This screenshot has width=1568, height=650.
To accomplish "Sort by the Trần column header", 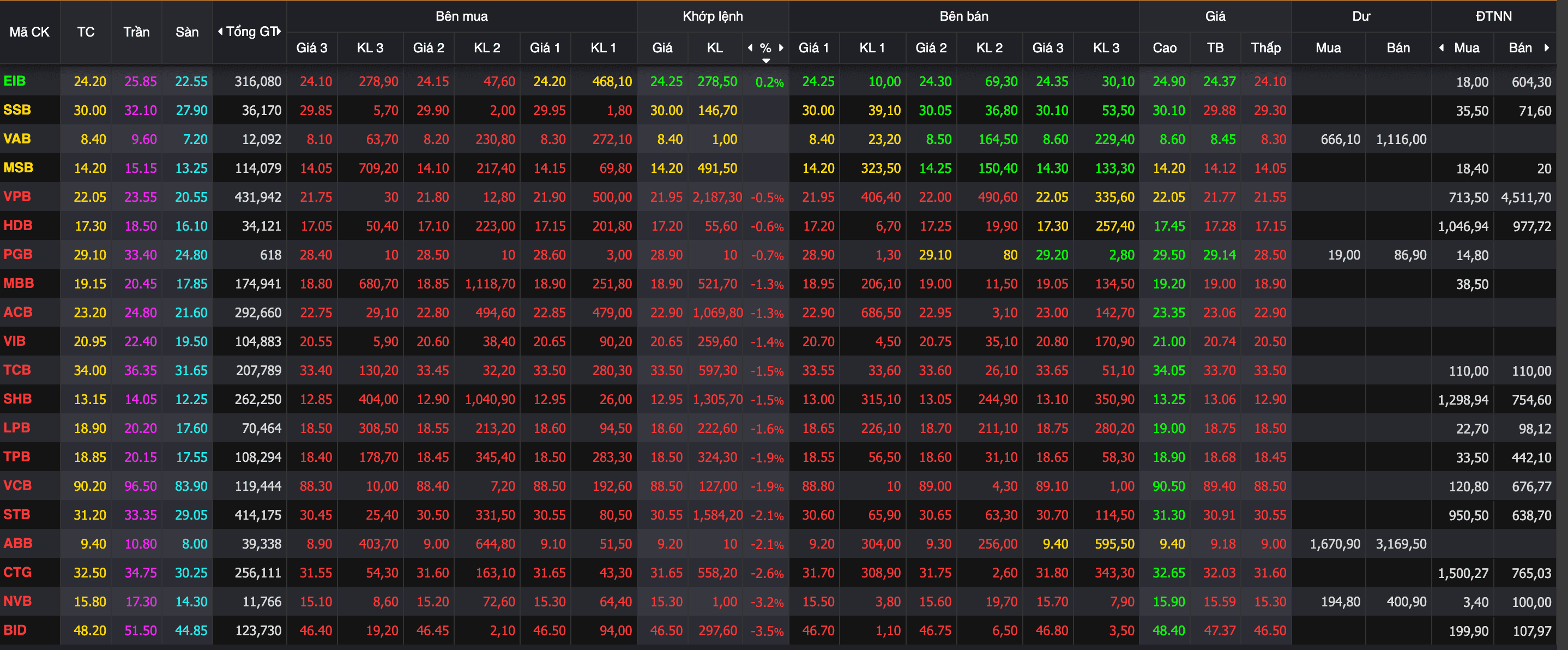I will coord(136,32).
